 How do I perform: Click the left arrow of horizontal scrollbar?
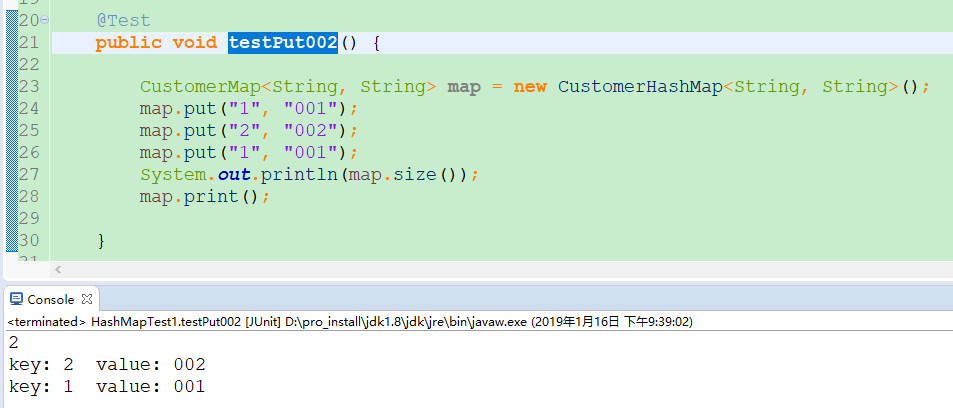[x=58, y=269]
